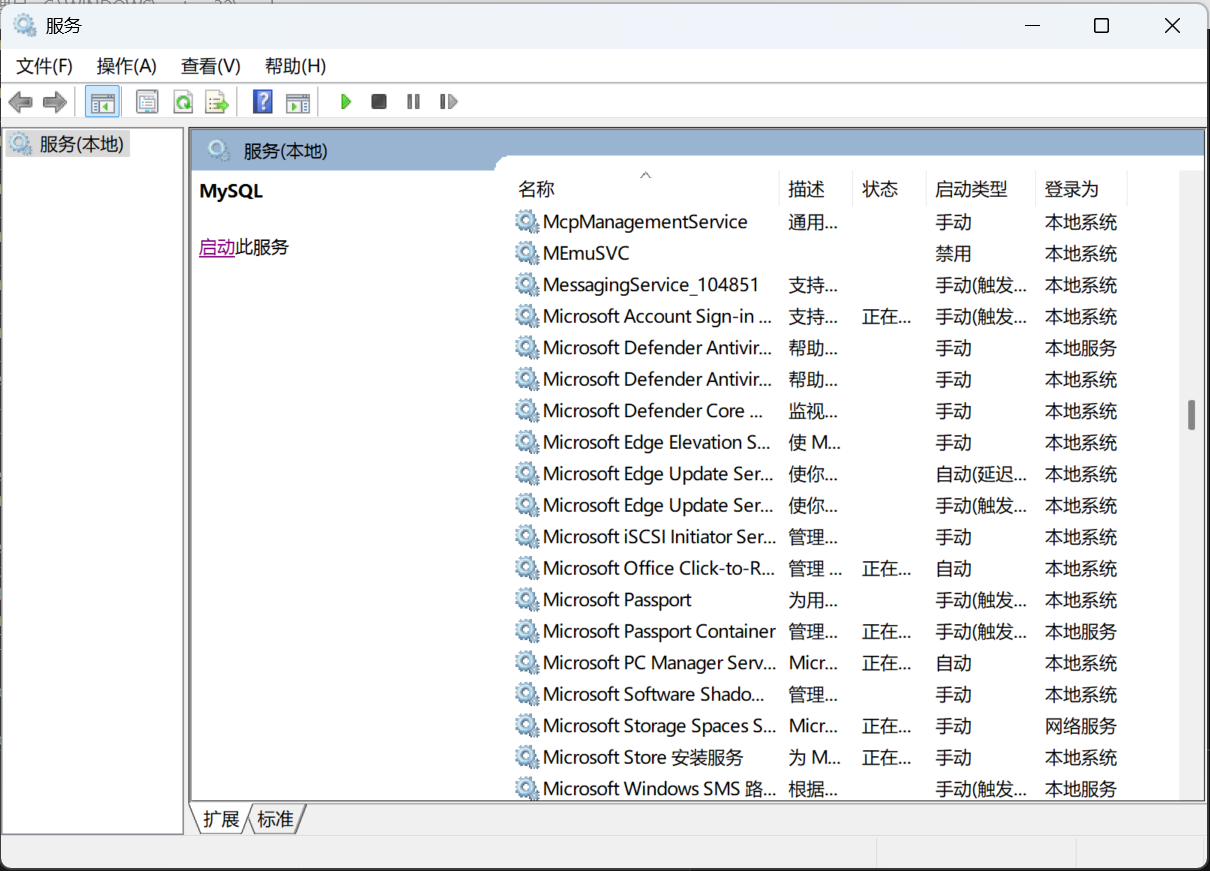Click the vertical scrollbar thumb of the services list
1210x871 pixels.
(x=1191, y=415)
